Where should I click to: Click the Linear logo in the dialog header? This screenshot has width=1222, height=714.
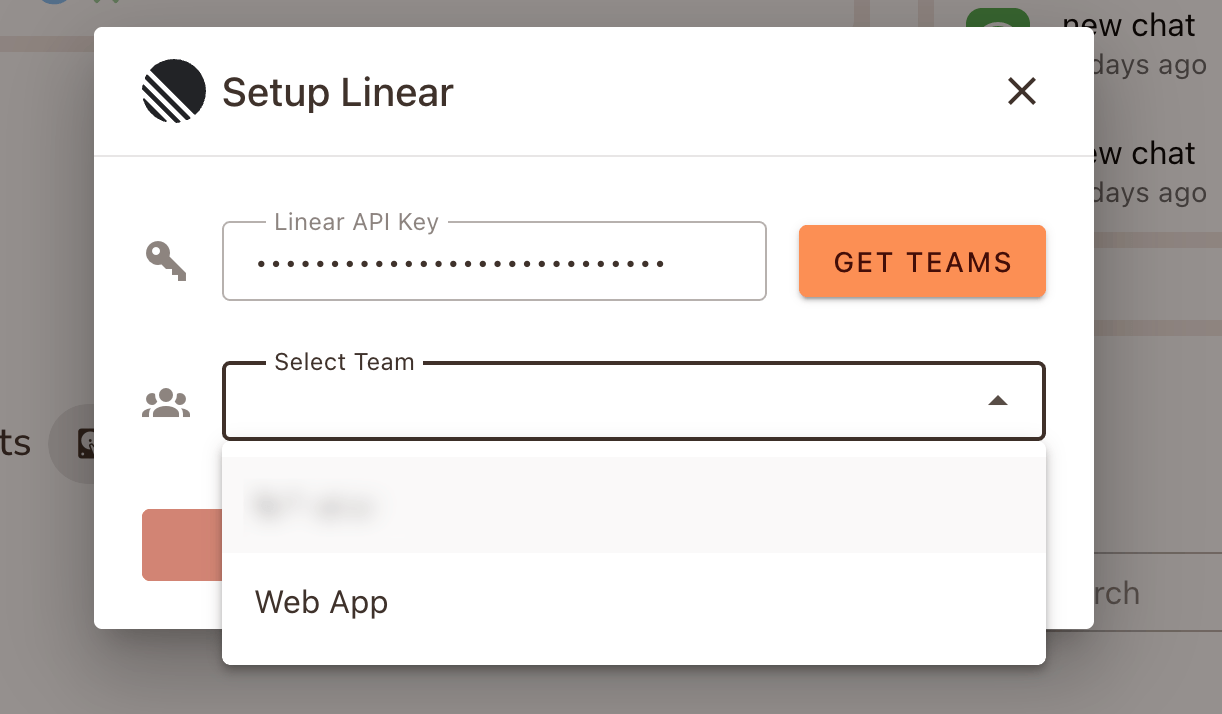pos(173,90)
